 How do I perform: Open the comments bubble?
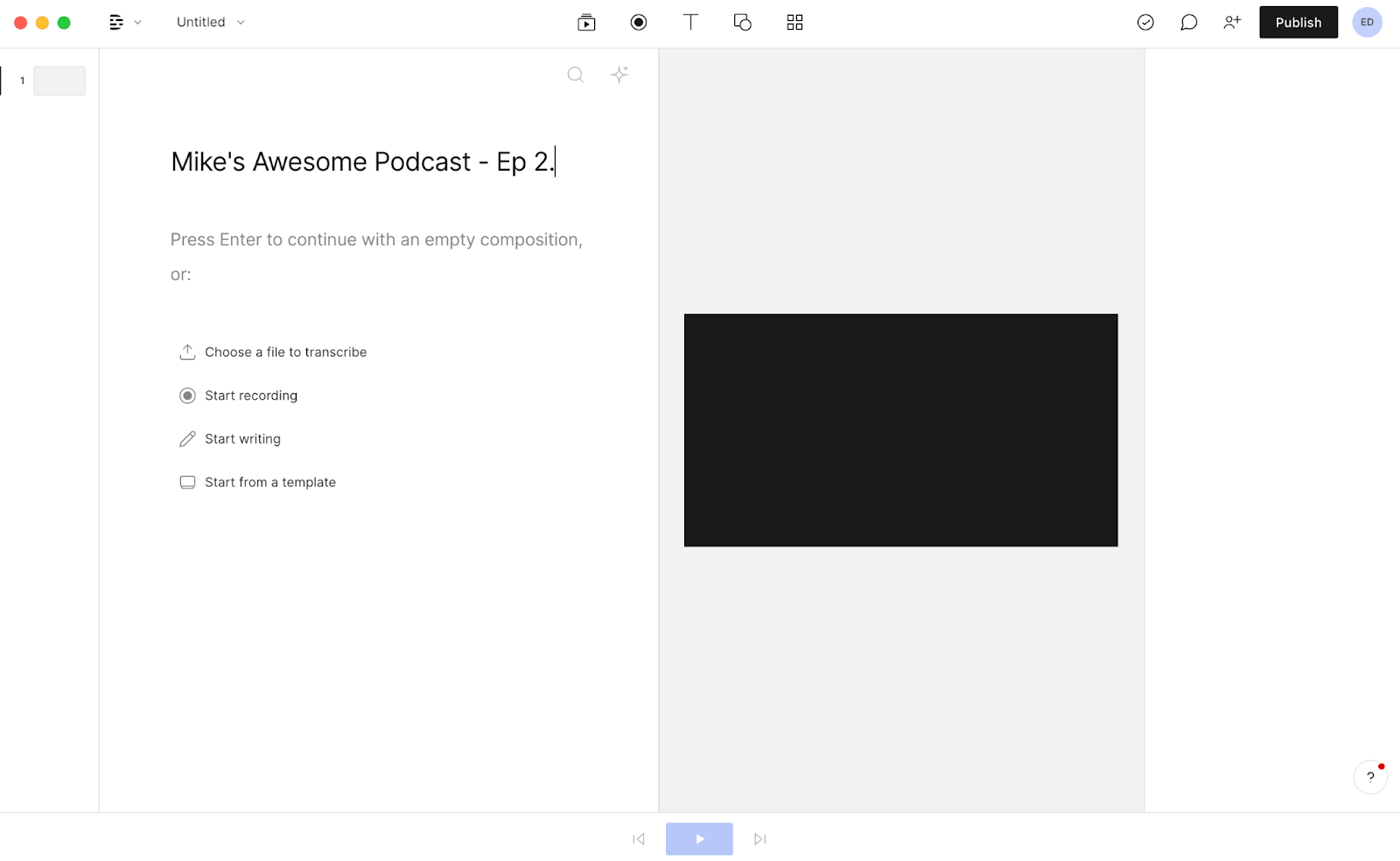click(x=1189, y=22)
